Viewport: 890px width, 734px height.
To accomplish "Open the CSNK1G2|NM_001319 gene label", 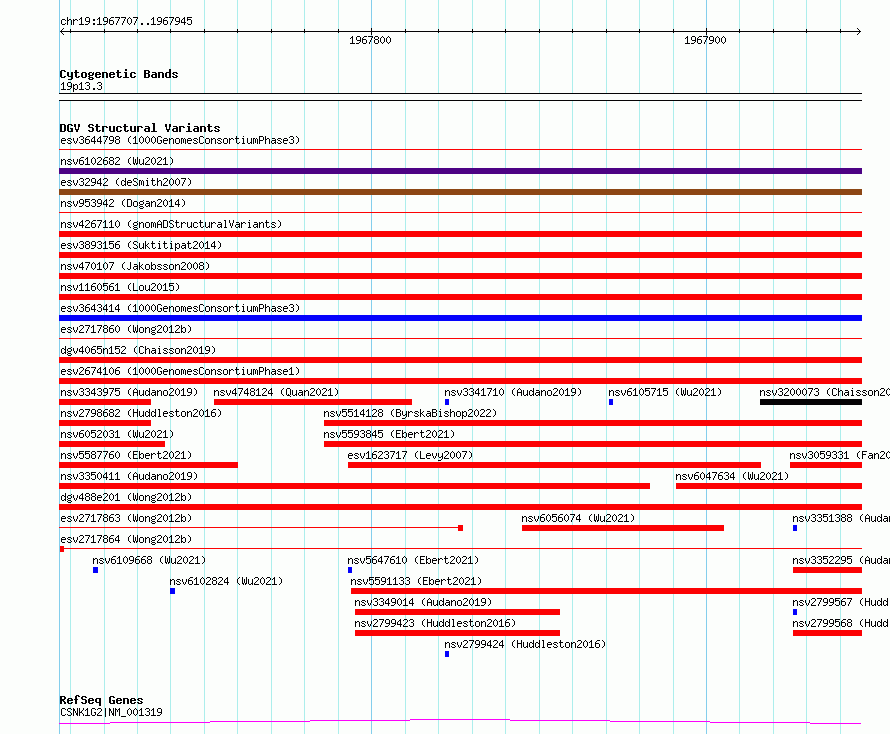I will 111,712.
